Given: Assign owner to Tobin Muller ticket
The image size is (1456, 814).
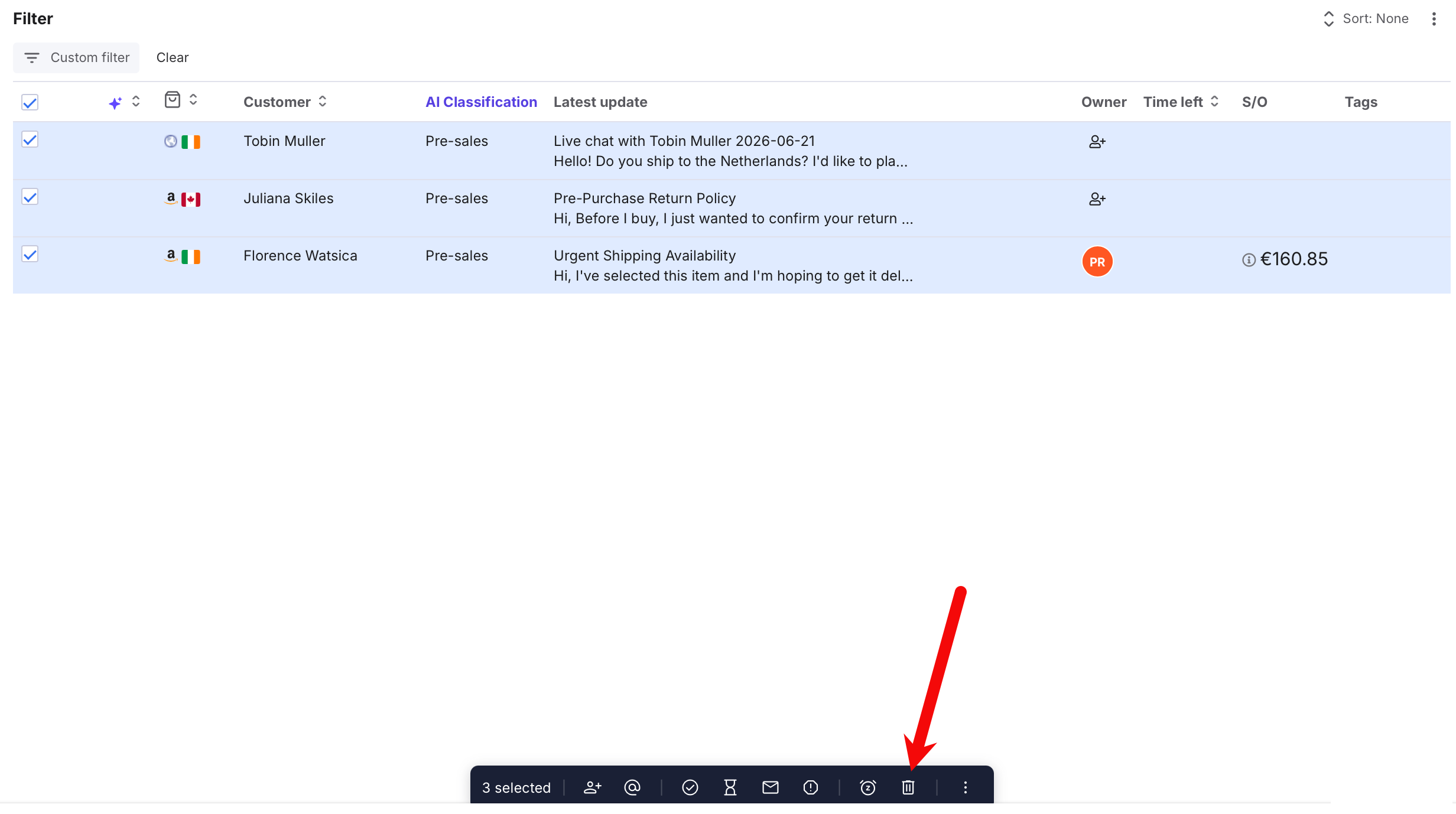Looking at the screenshot, I should coord(1097,142).
